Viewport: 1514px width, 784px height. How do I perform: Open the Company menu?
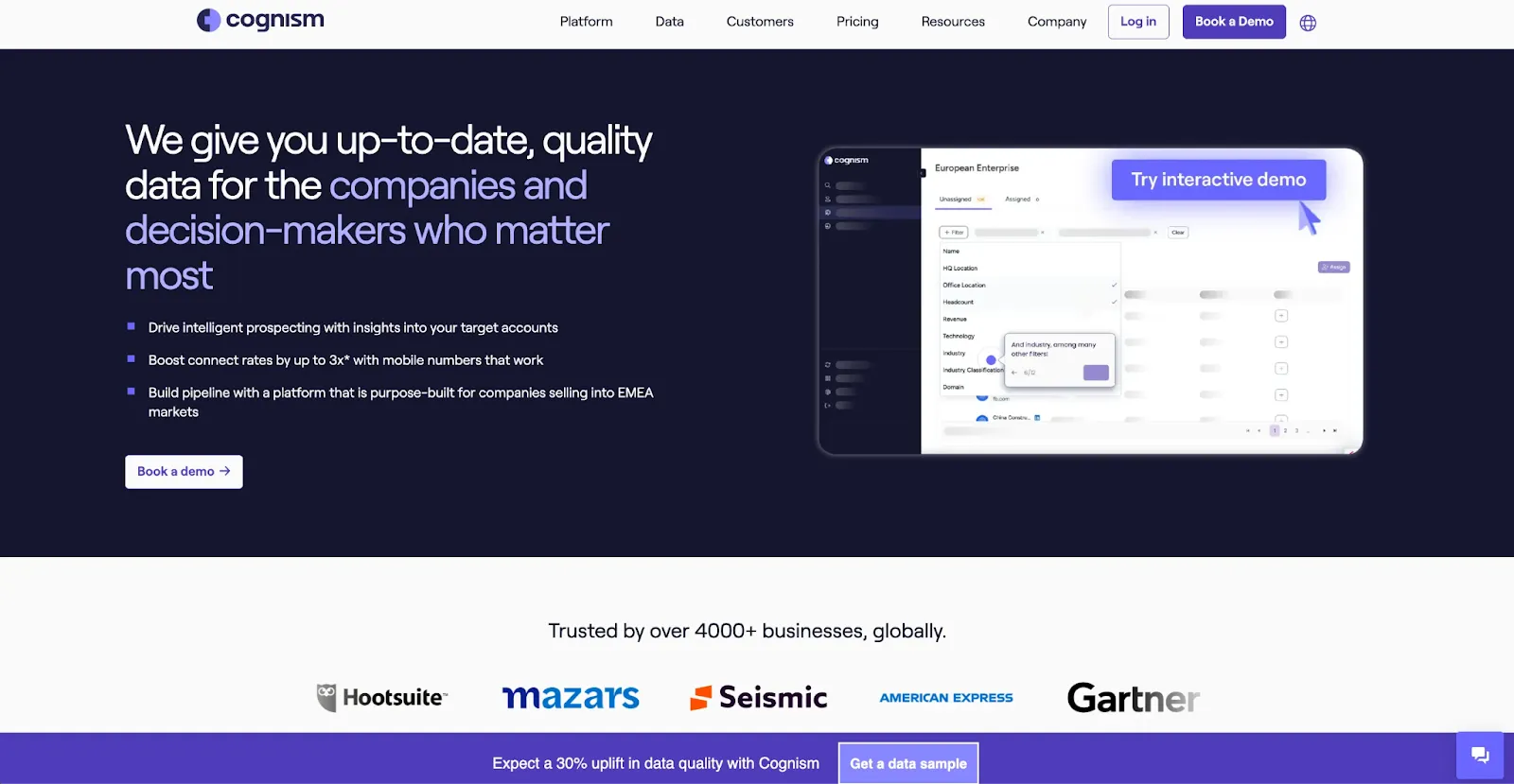(x=1057, y=22)
